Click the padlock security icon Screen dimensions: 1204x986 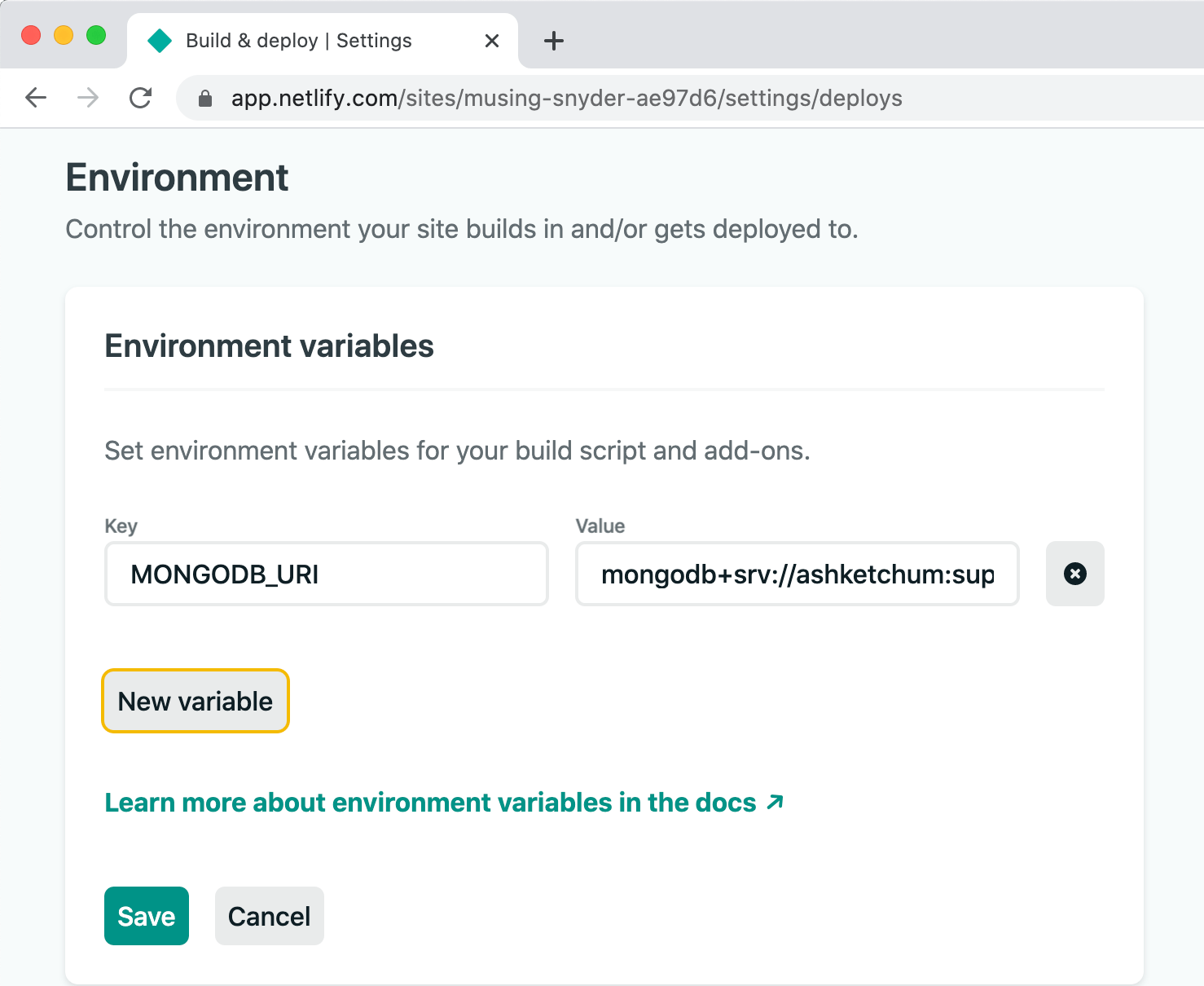coord(204,97)
